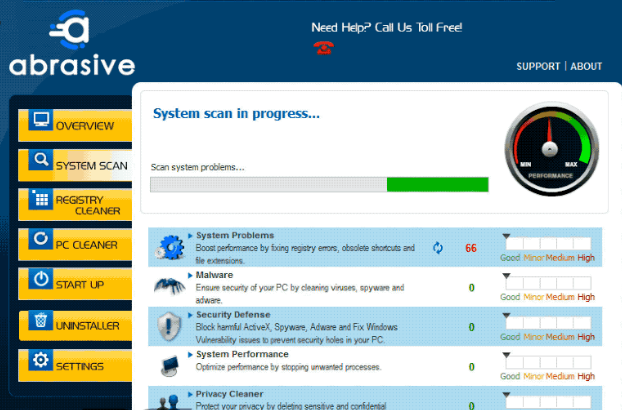622x410 pixels.
Task: Click Medium label in Security Defense row
Action: pyautogui.click(x=560, y=337)
